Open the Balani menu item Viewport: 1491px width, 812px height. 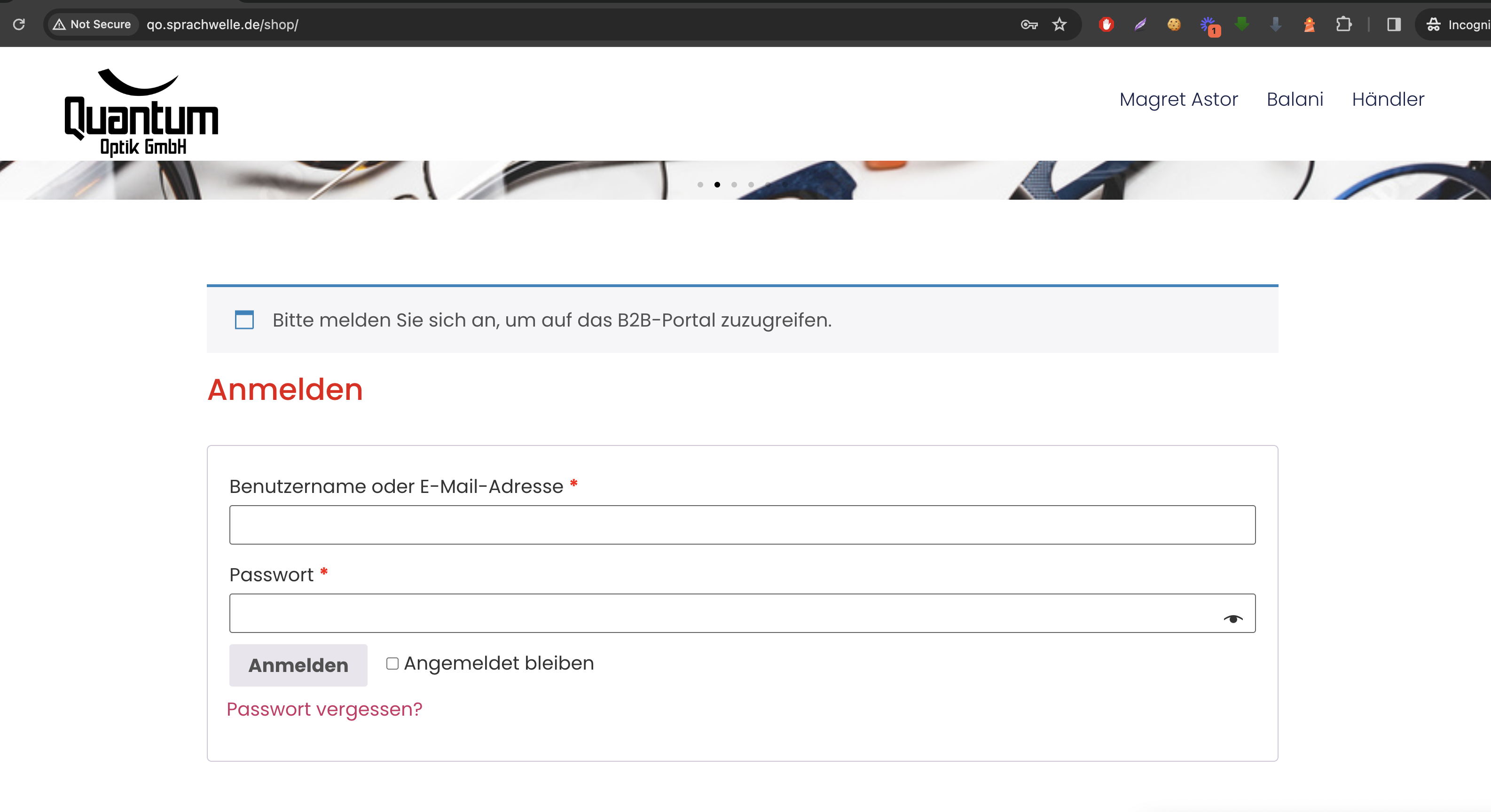click(1295, 100)
